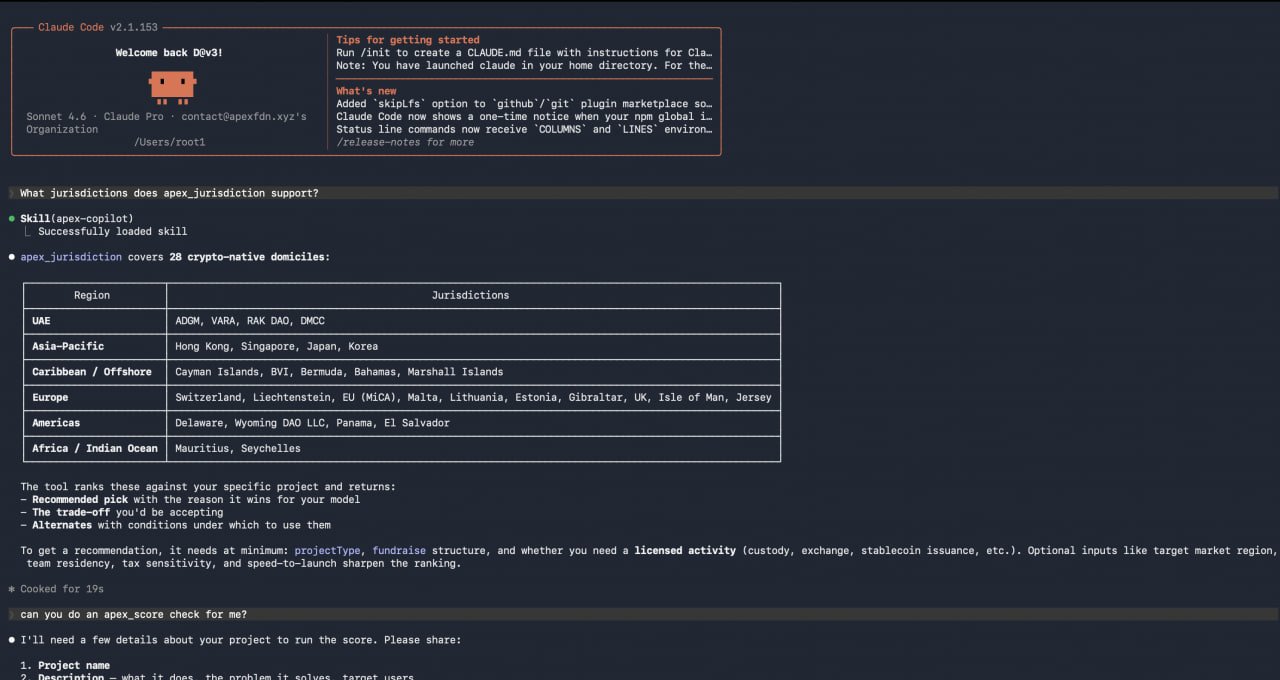Click the 'Added skipLfs option' news line
Viewport: 1280px width, 680px height.
(524, 104)
